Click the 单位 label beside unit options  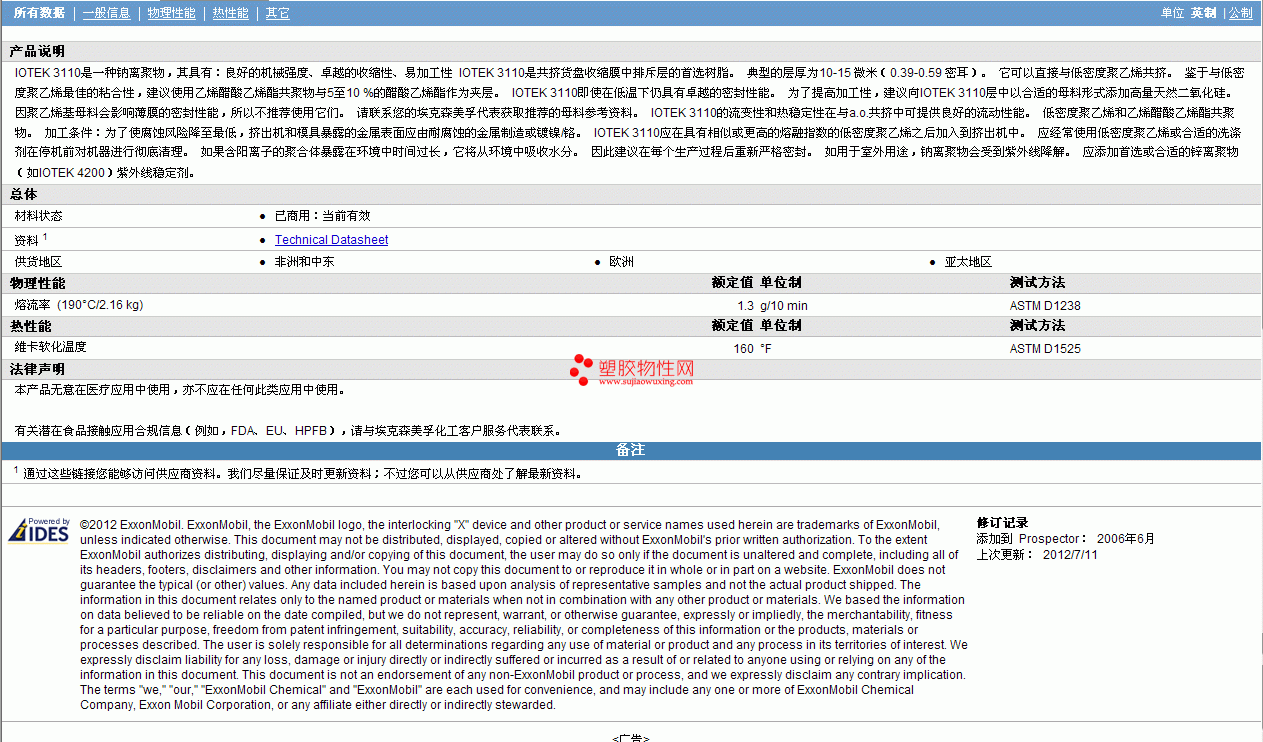pyautogui.click(x=1172, y=13)
